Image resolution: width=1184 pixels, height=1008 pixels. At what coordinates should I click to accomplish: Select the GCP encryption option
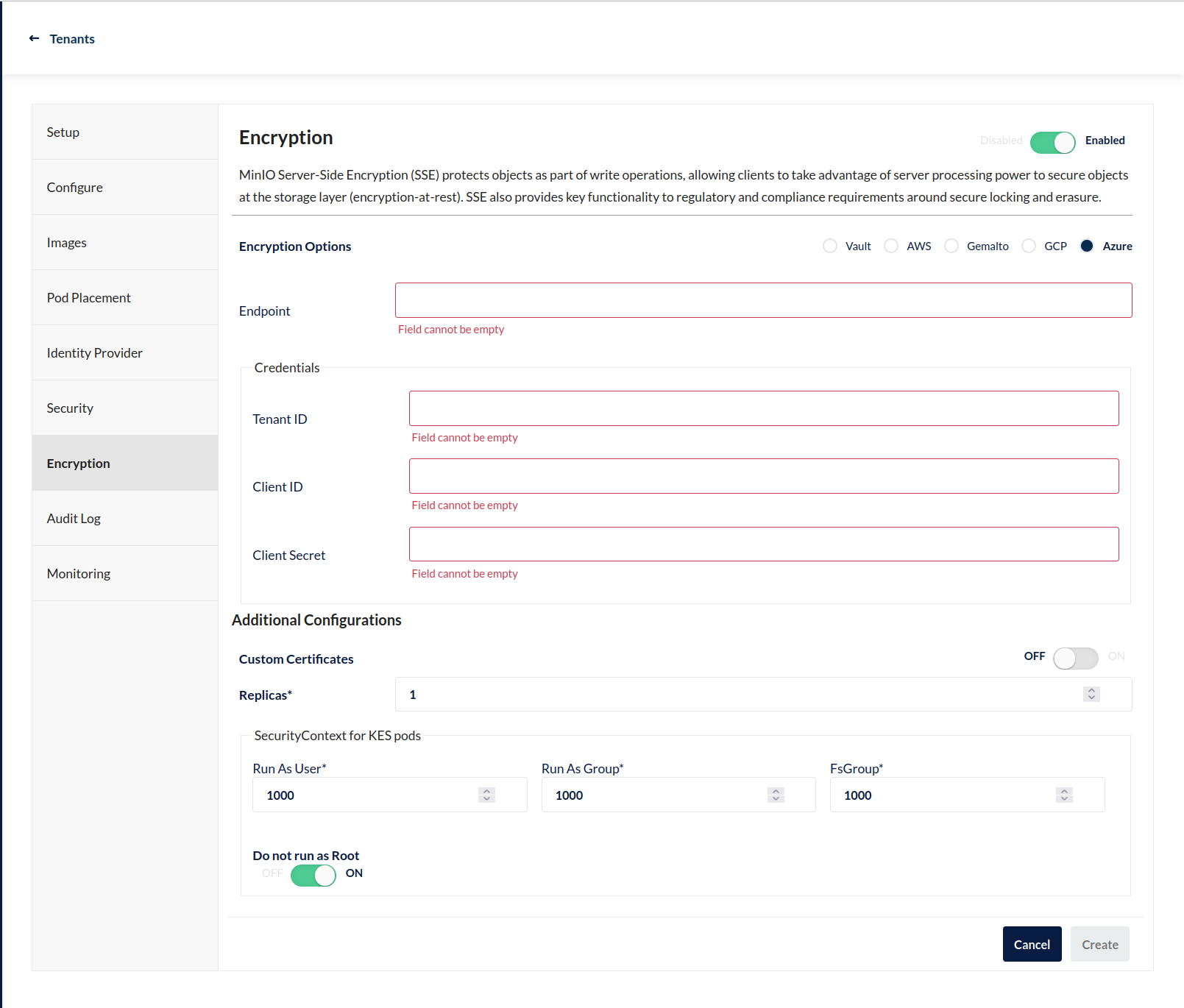pyautogui.click(x=1029, y=246)
